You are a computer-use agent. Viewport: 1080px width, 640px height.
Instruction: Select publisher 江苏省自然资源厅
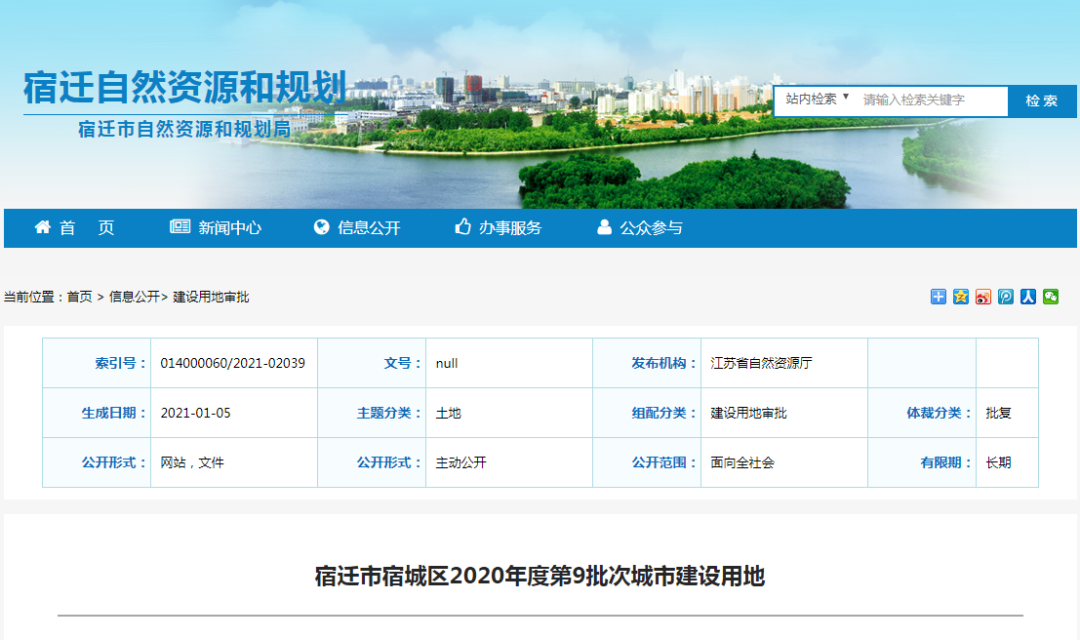pos(761,363)
